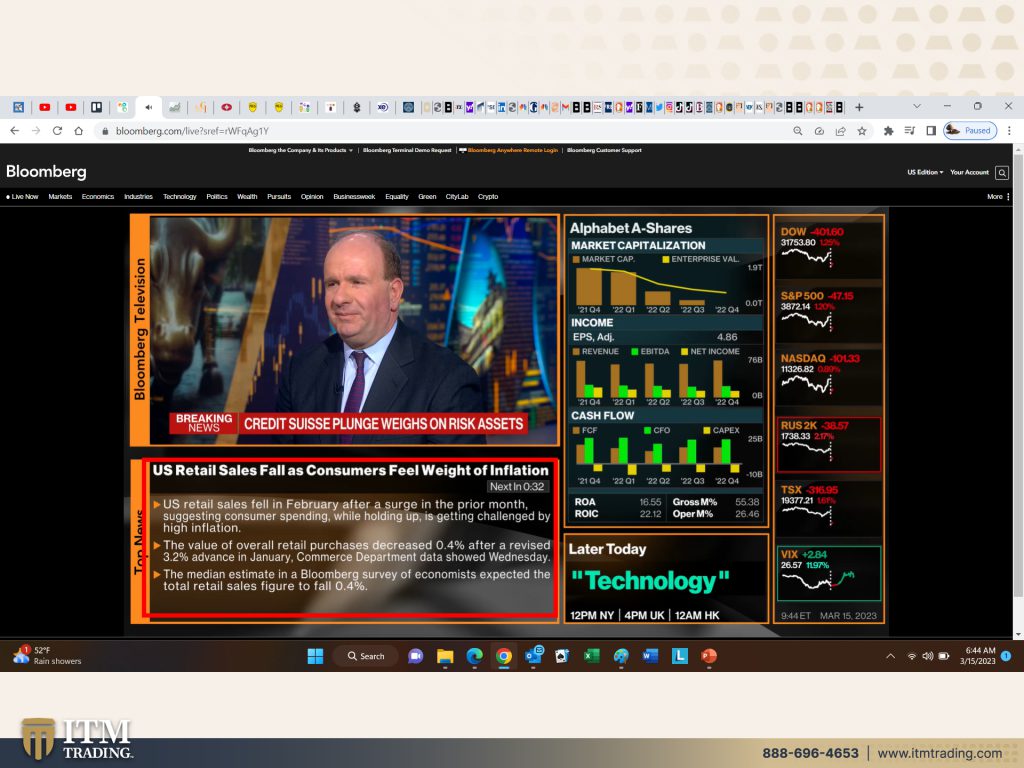Click the zoom magnifier icon in address bar
The image size is (1024, 768).
[x=798, y=131]
